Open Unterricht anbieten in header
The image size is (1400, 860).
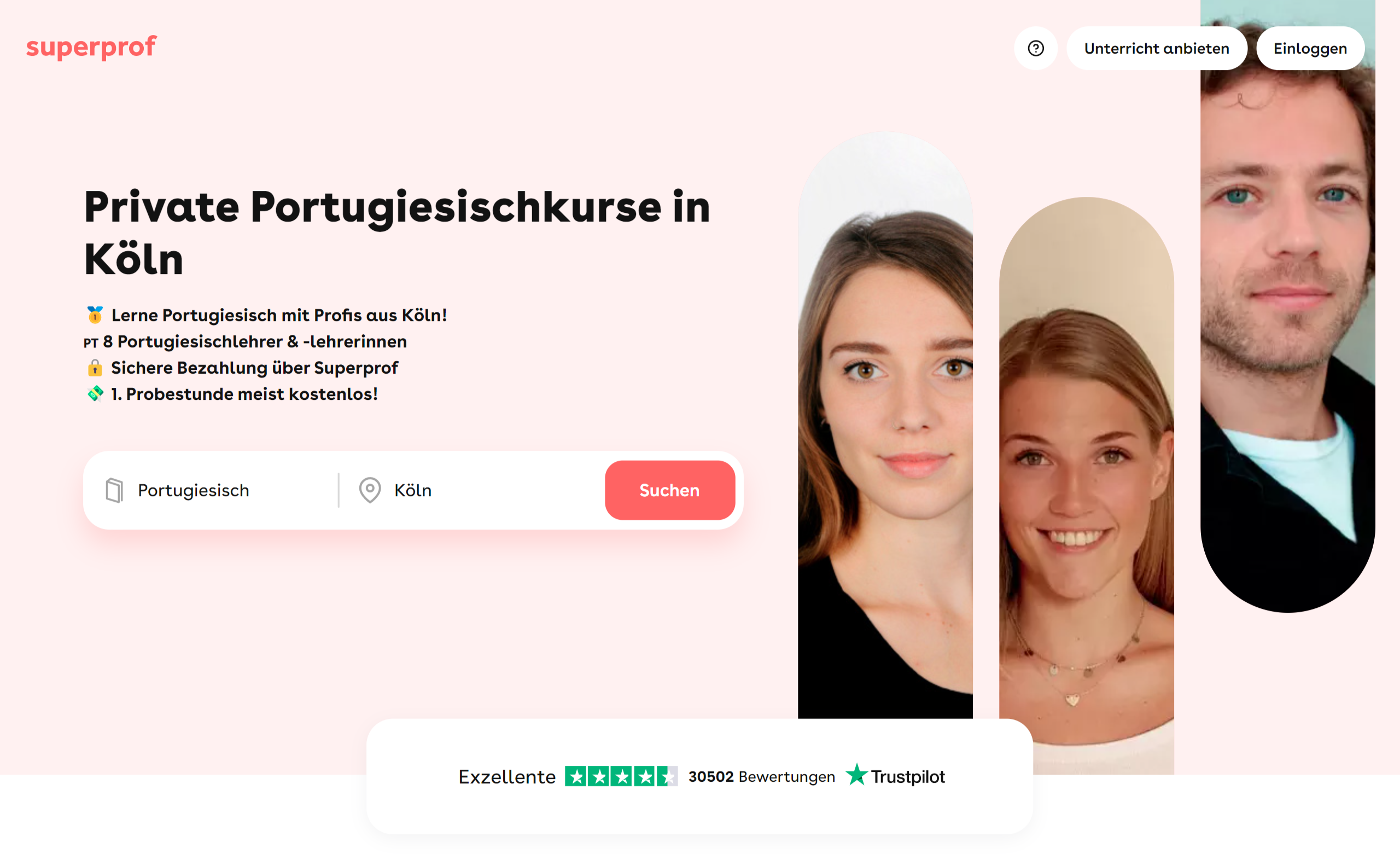pos(1157,48)
